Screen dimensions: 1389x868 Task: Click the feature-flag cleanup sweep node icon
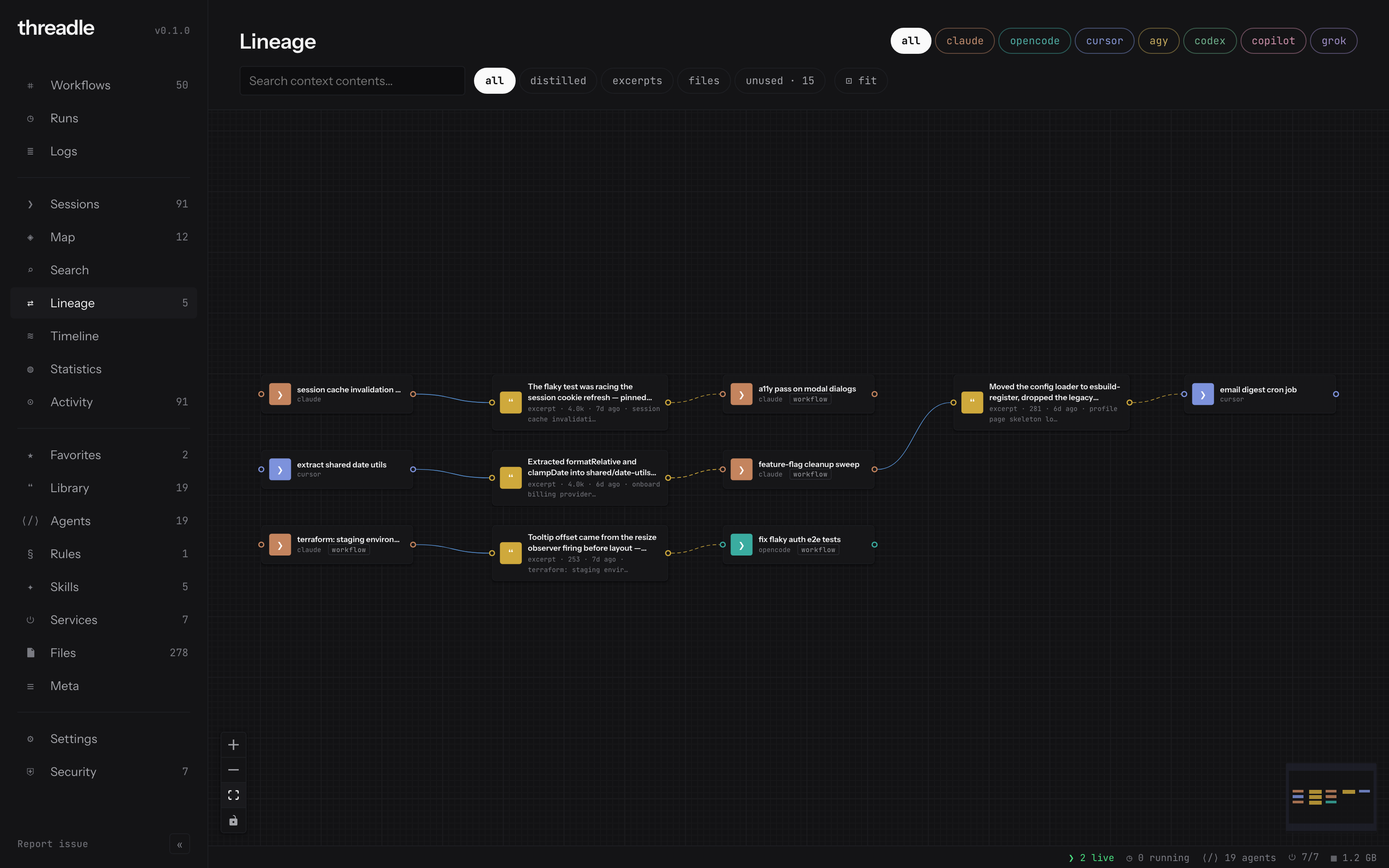click(x=741, y=470)
